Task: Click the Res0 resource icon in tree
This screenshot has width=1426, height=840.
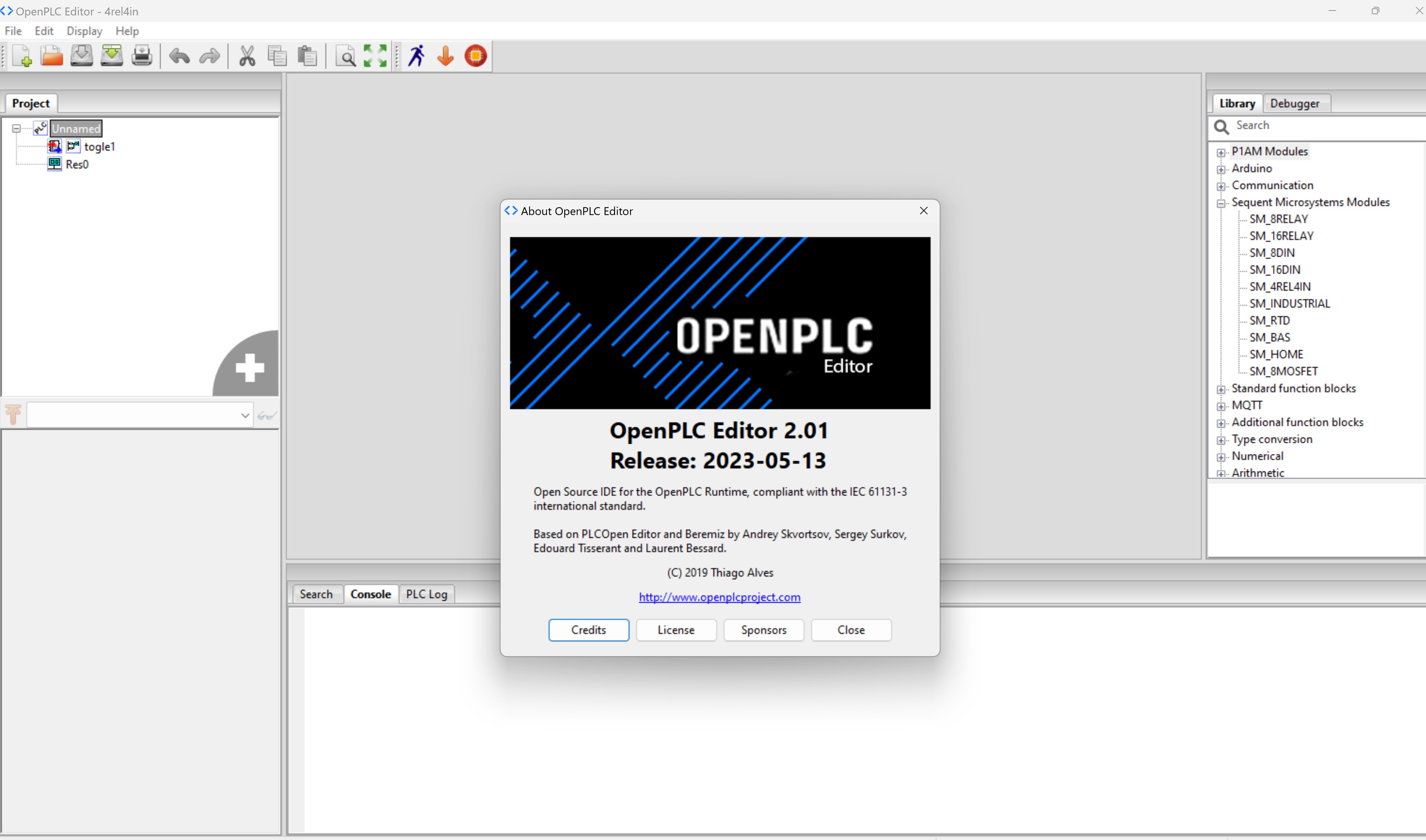Action: coord(54,164)
